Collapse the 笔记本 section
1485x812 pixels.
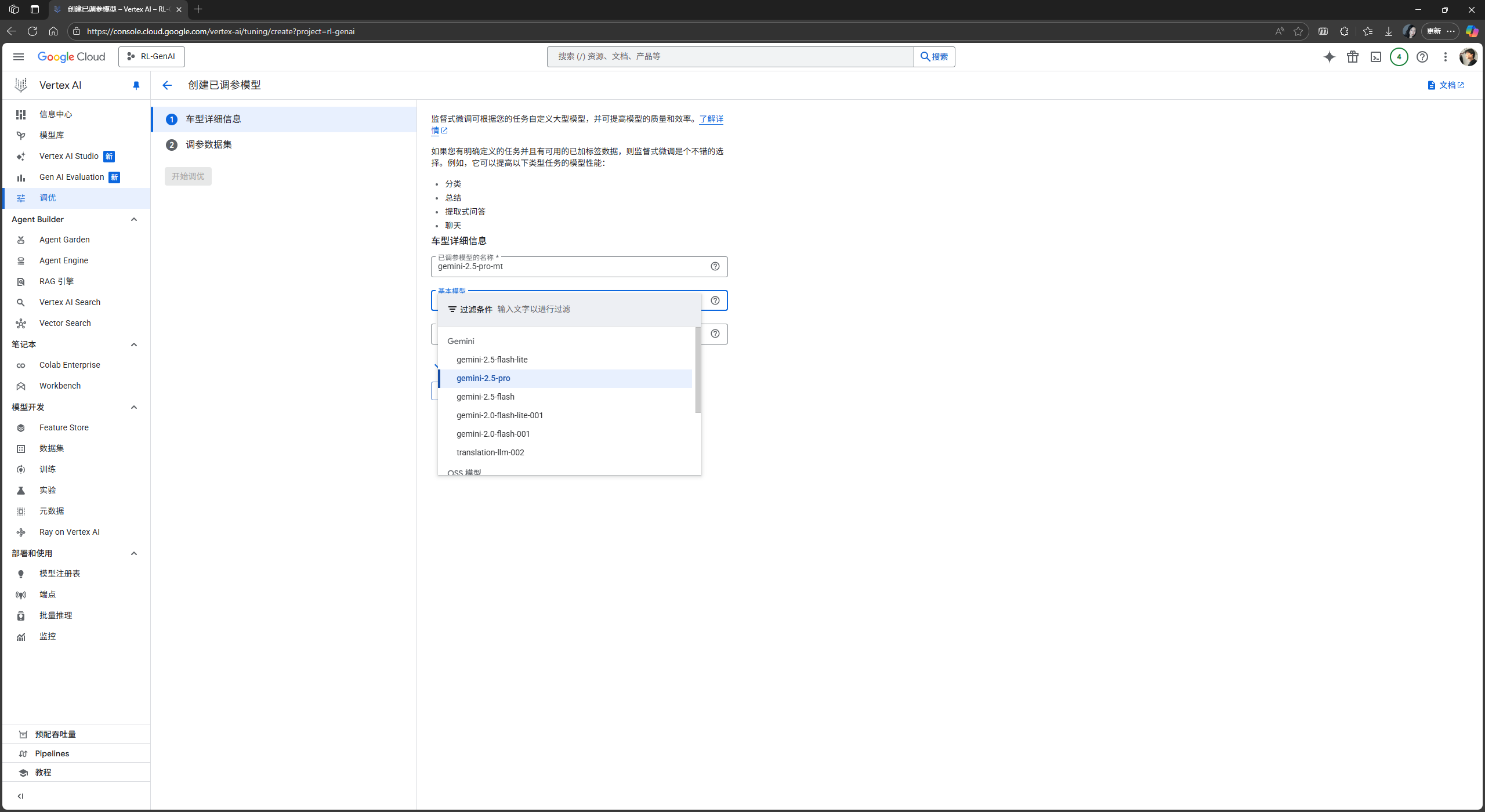pyautogui.click(x=134, y=345)
